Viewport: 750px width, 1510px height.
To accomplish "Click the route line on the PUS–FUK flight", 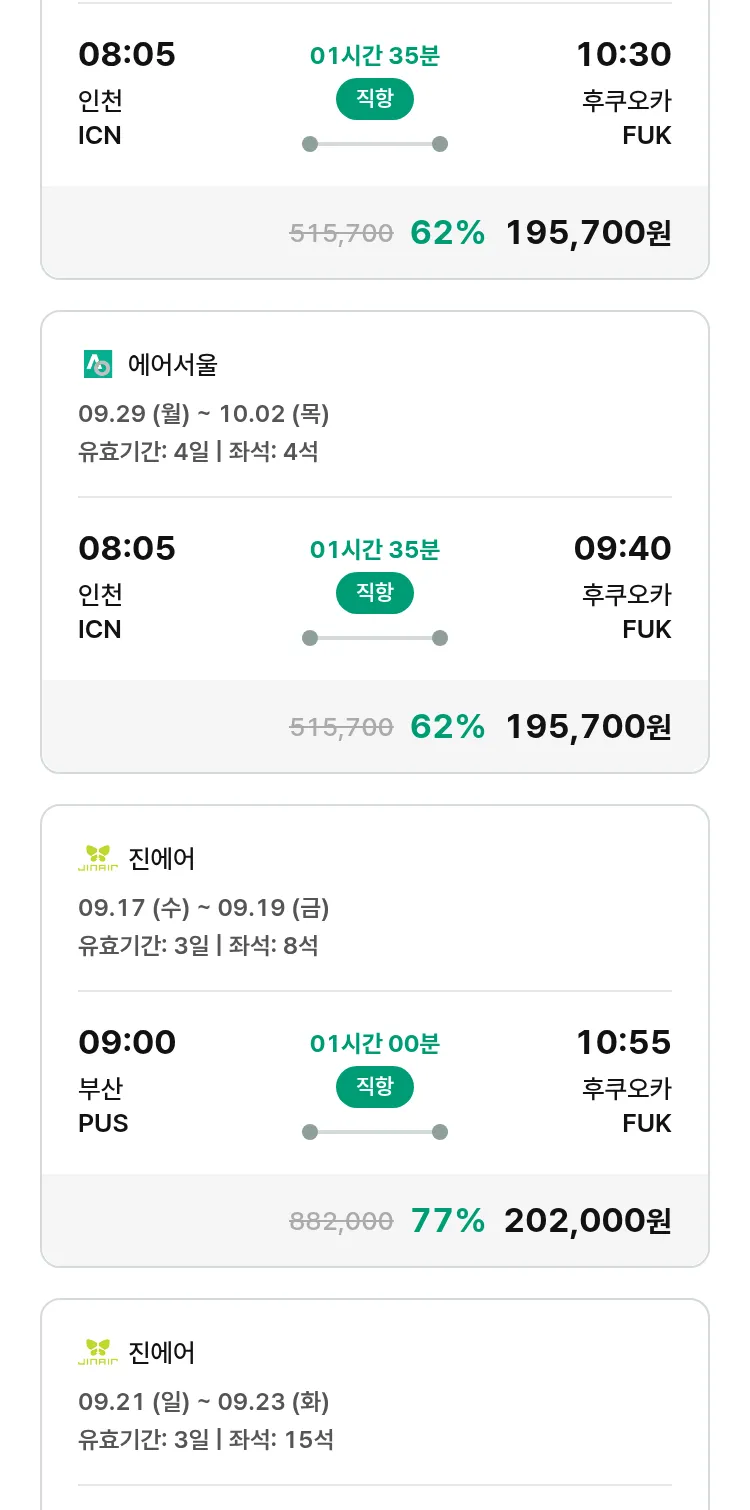I will coord(375,1132).
